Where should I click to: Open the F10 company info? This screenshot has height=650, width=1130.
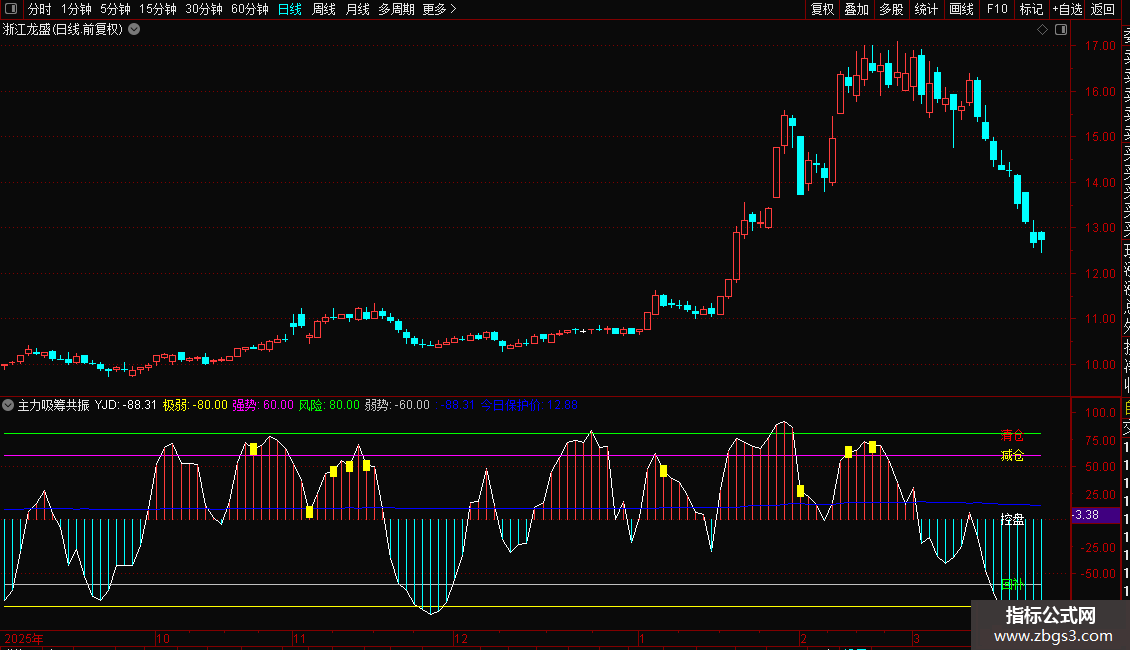997,10
